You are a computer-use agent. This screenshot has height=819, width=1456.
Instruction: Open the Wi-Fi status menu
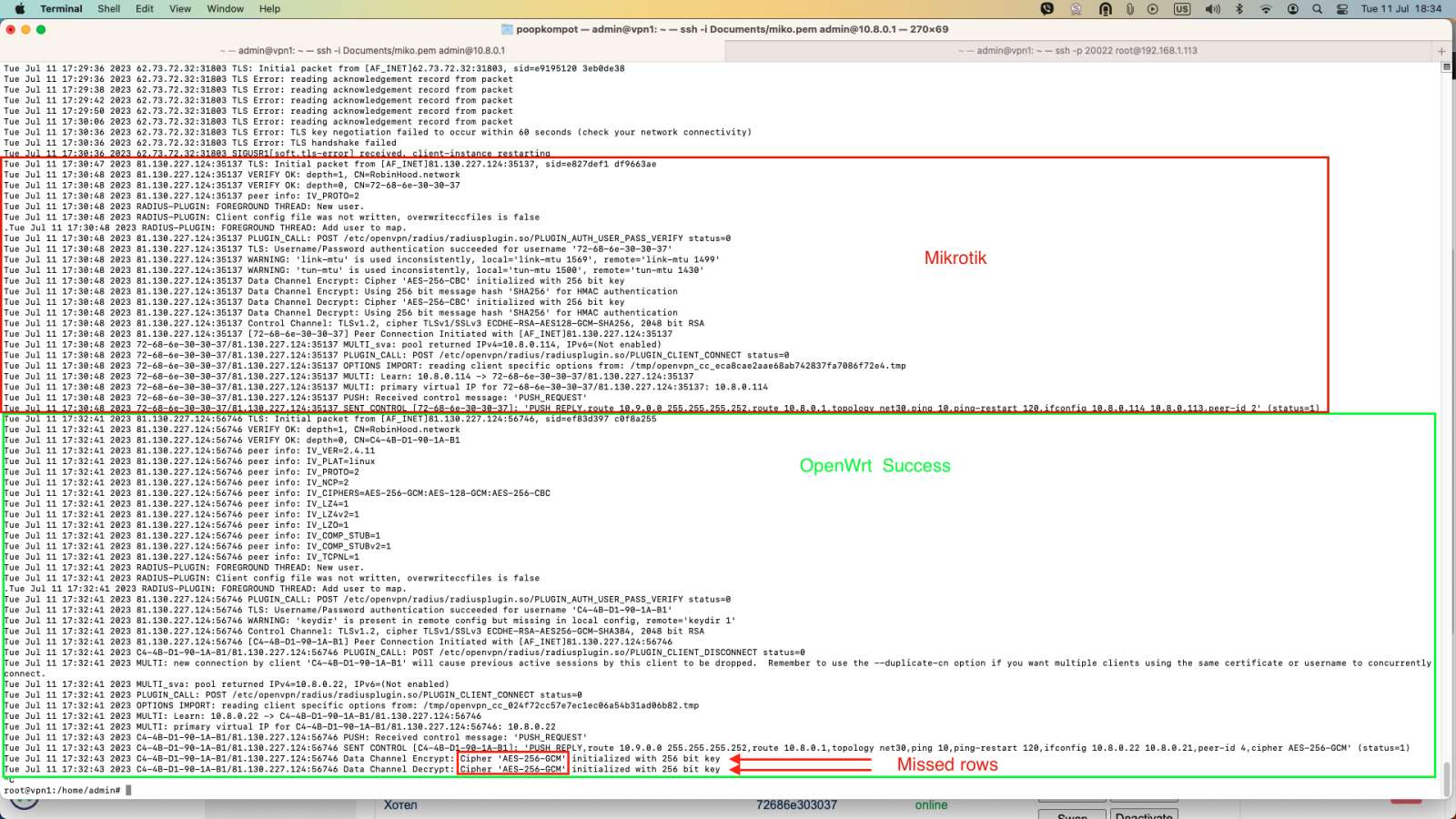click(1266, 9)
